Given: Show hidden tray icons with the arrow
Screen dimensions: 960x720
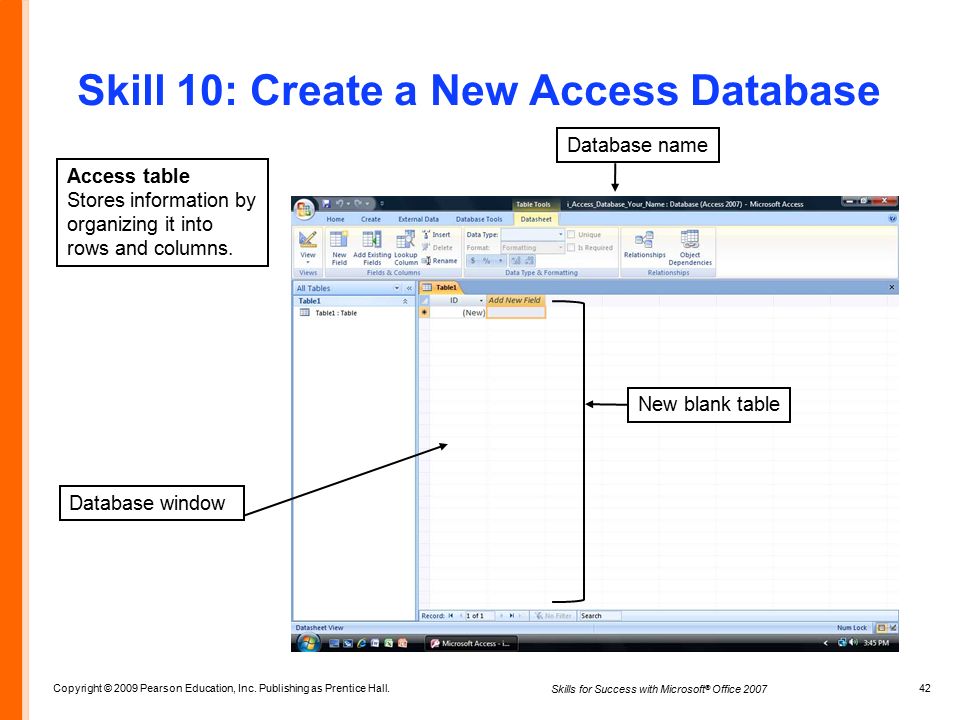Looking at the screenshot, I should point(825,643).
